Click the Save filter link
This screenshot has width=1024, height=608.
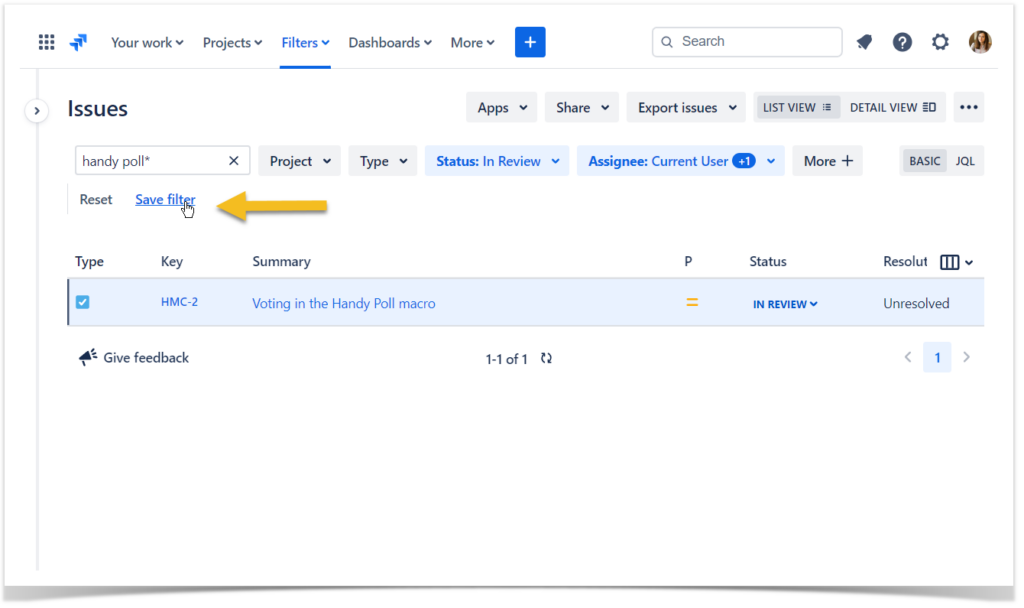coord(165,200)
